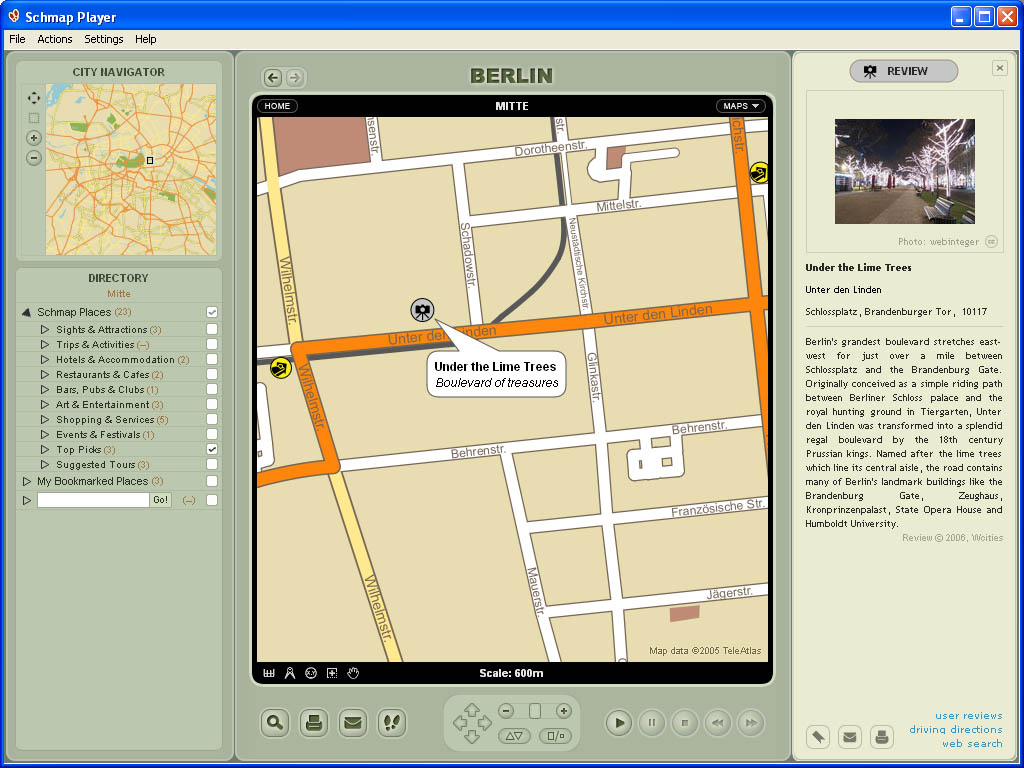
Task: Pan the map right with the right arrow
Action: (485, 723)
